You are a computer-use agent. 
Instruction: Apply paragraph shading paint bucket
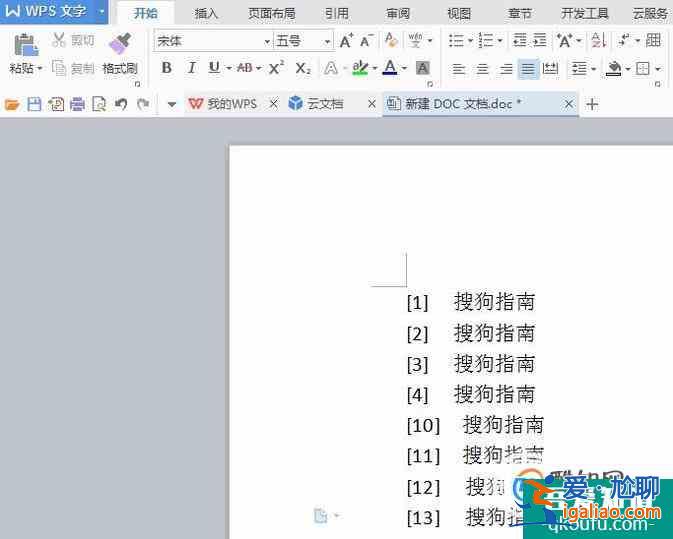614,68
